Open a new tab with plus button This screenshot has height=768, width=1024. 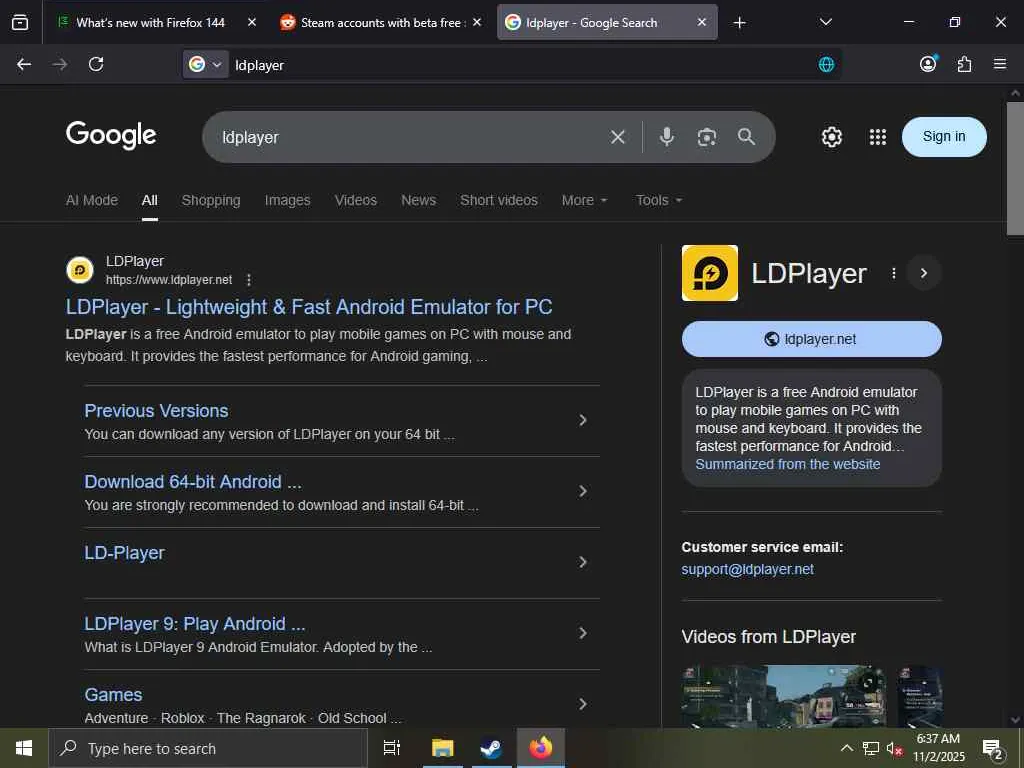pos(739,23)
